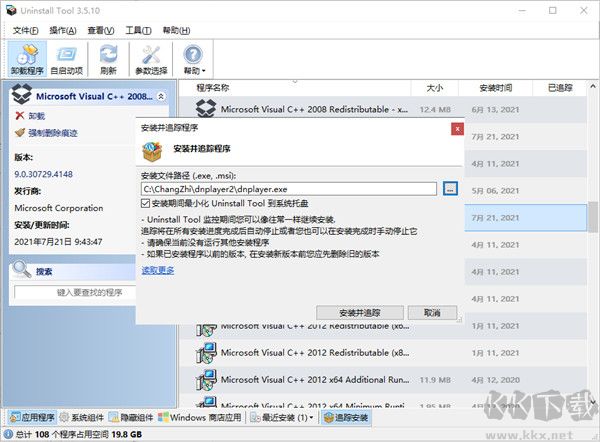The width and height of the screenshot is (600, 442).
Task: Open the 文件(F) menu
Action: pos(26,30)
